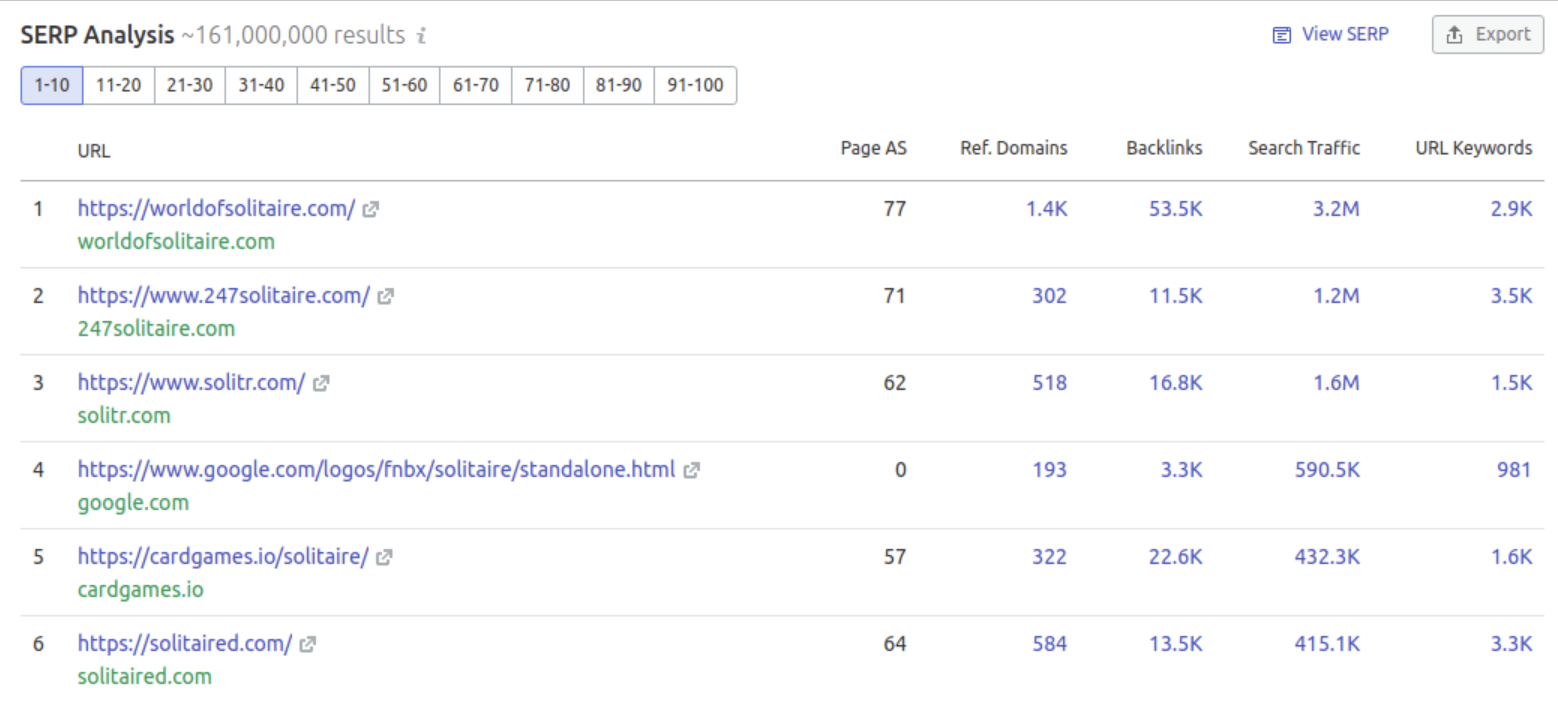Click the info icon beside results count
The height and width of the screenshot is (702, 1558).
[421, 36]
